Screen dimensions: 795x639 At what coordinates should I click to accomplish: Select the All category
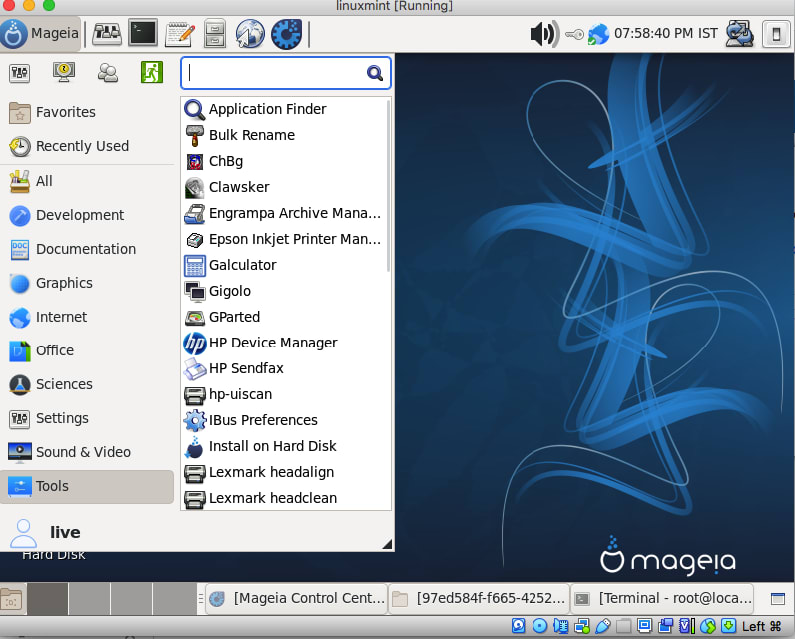(87, 181)
